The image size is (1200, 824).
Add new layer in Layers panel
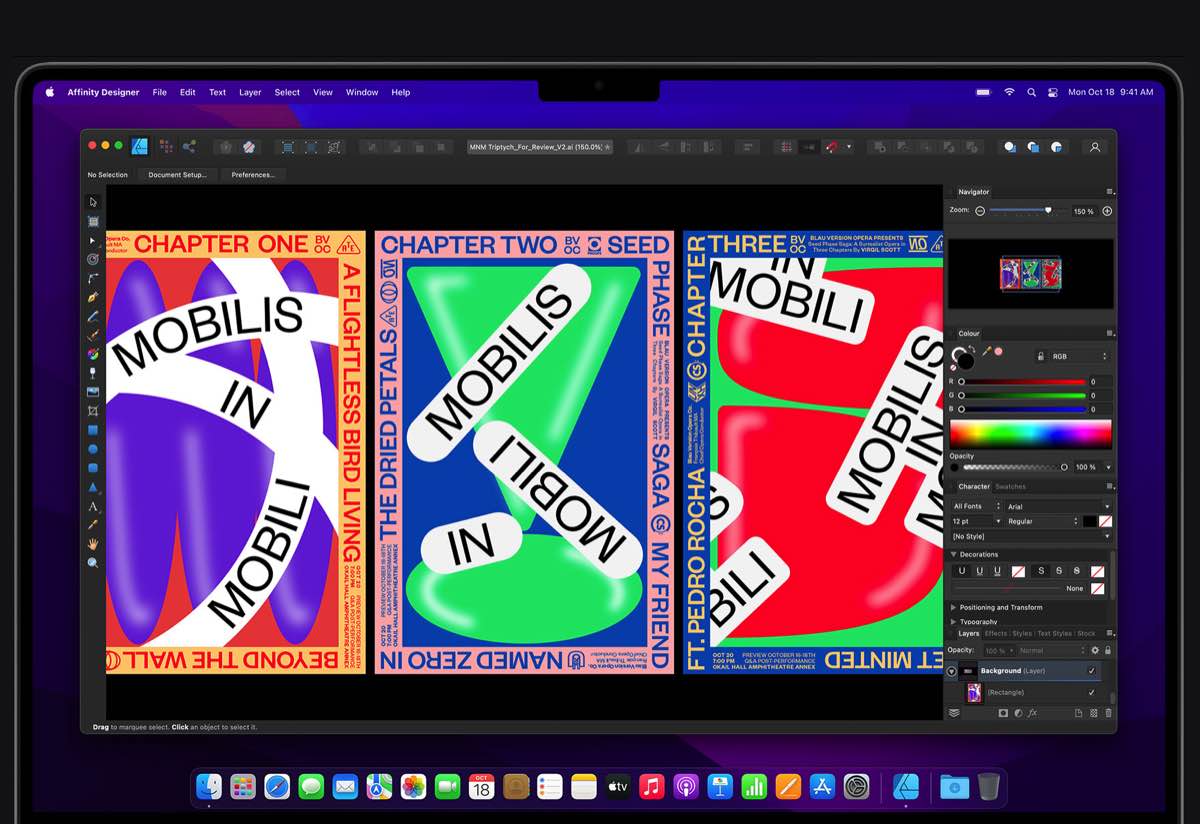tap(1079, 713)
